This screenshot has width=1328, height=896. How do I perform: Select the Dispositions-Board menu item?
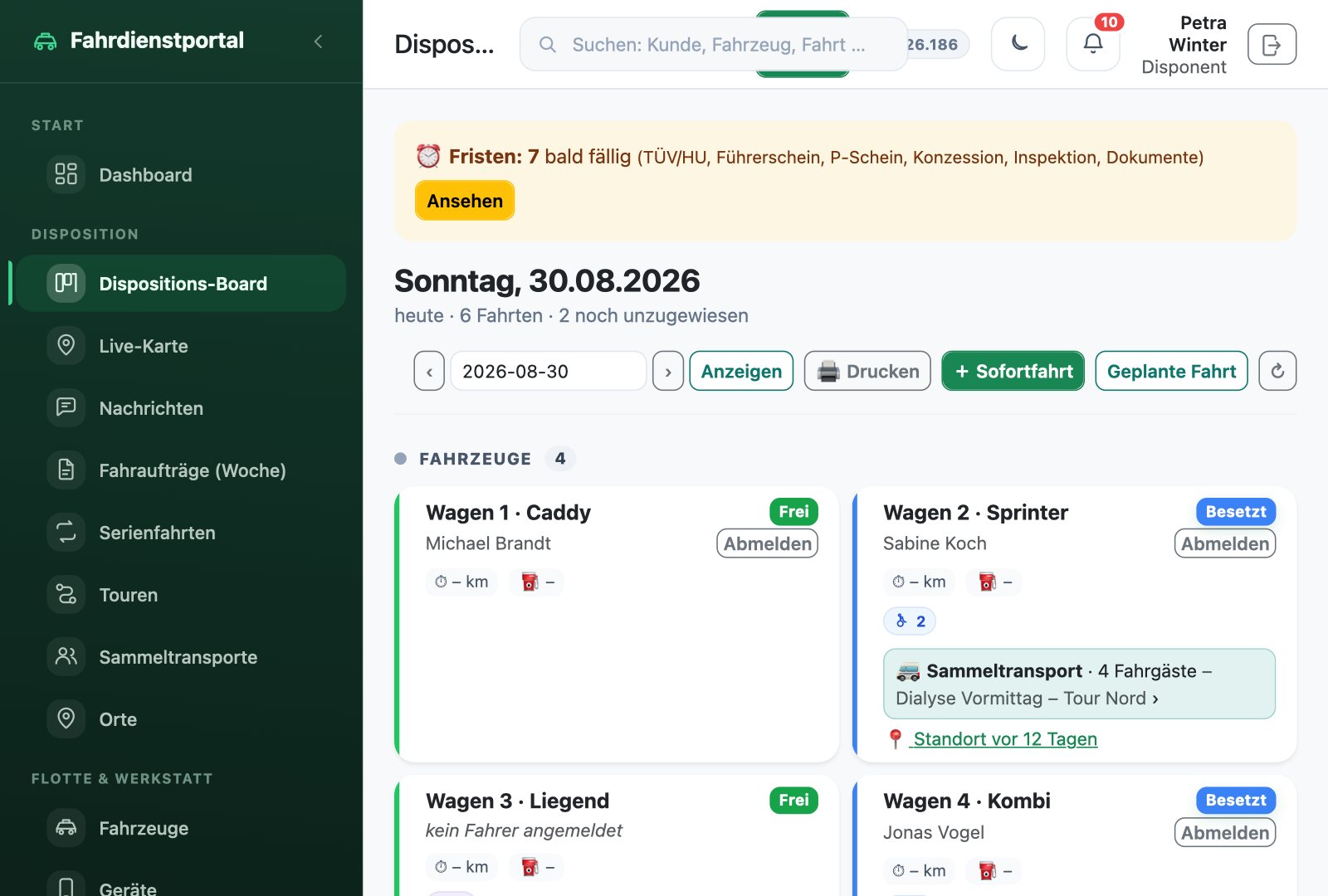[x=181, y=284]
